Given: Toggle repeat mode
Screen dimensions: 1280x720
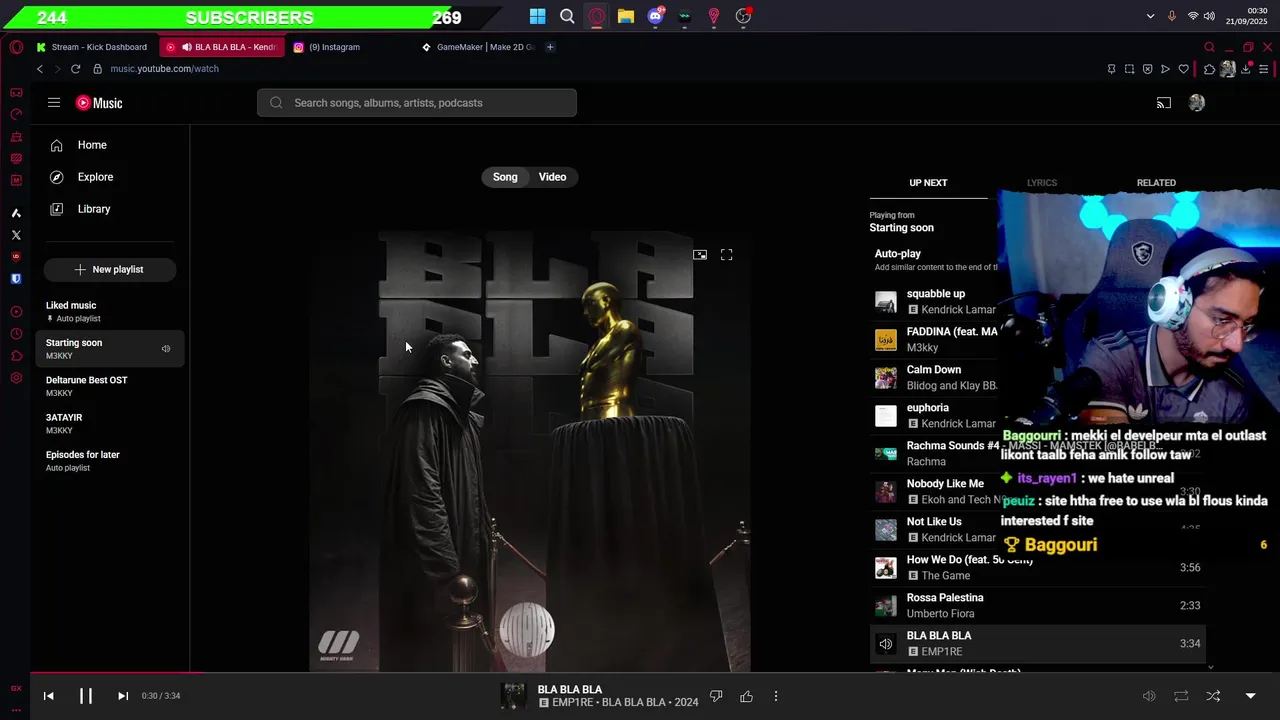Looking at the screenshot, I should click(1181, 696).
